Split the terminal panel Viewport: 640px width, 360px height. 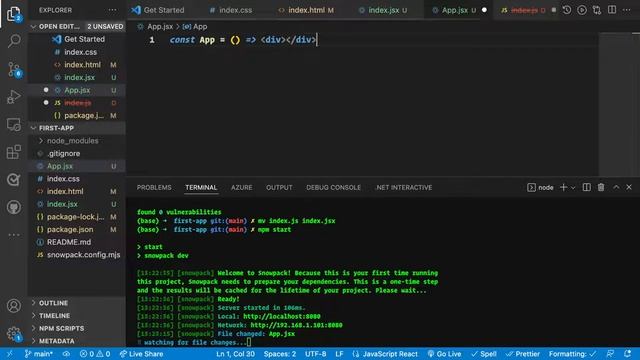coord(587,187)
